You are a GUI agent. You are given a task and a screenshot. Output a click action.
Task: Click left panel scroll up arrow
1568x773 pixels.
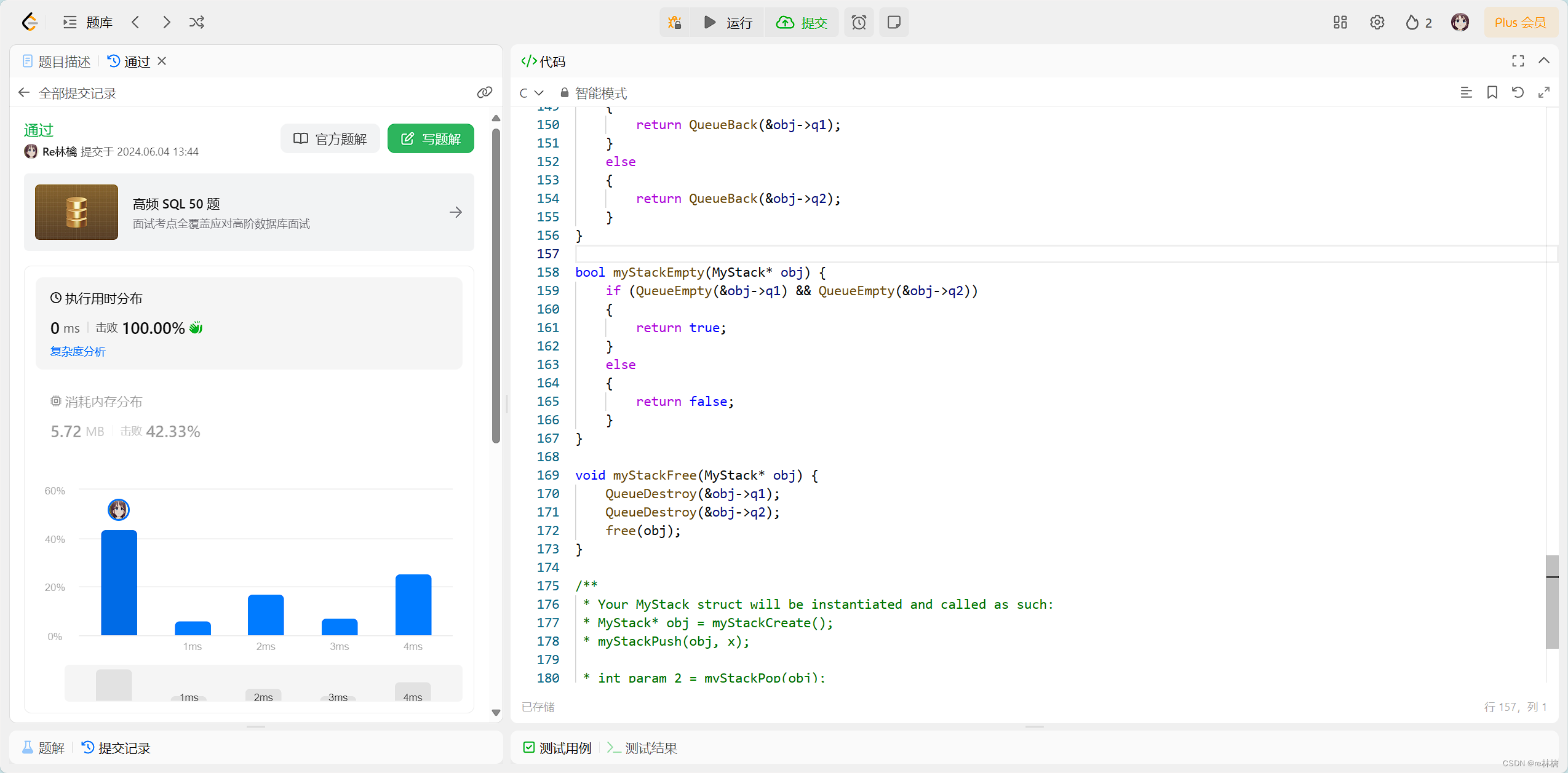point(496,118)
